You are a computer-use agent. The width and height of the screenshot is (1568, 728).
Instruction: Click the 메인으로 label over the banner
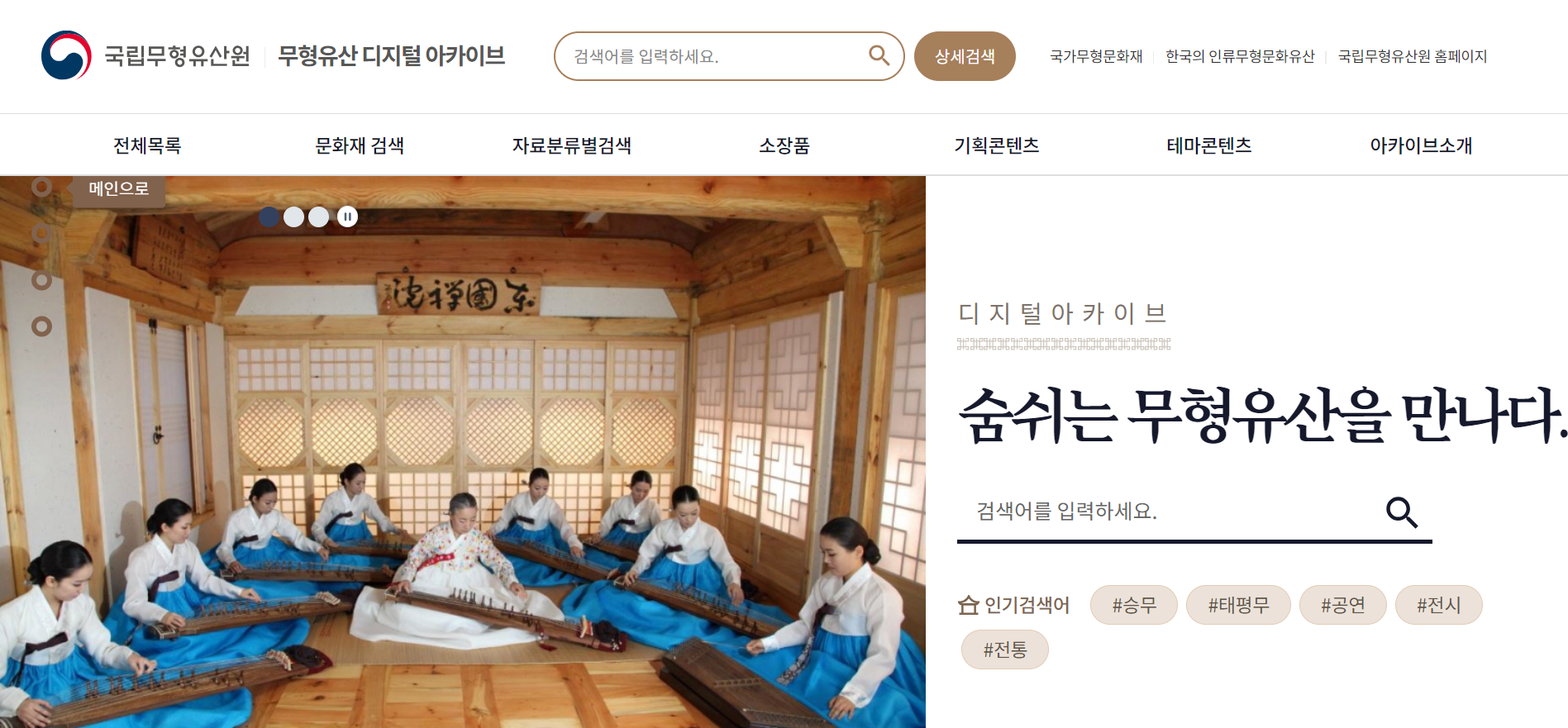click(119, 189)
